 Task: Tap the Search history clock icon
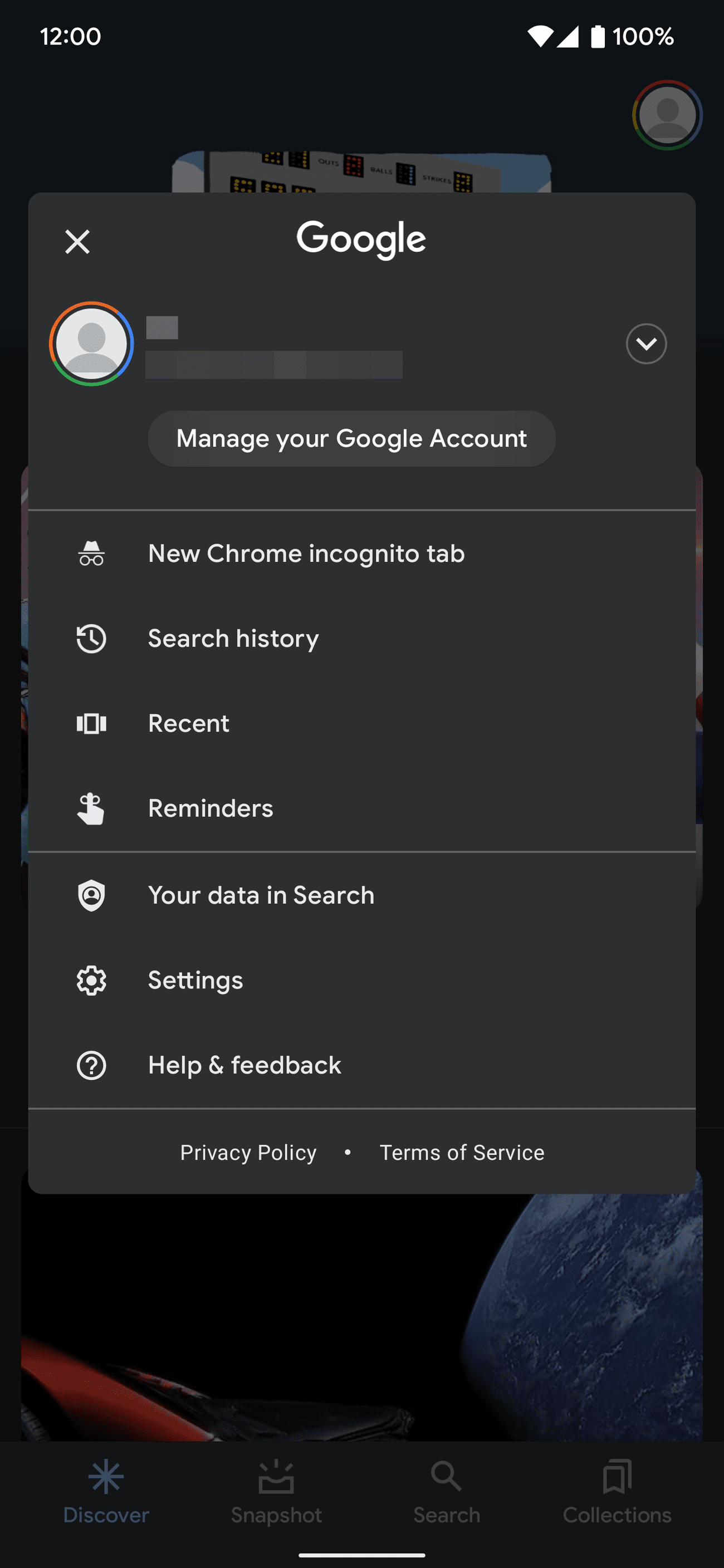point(91,639)
